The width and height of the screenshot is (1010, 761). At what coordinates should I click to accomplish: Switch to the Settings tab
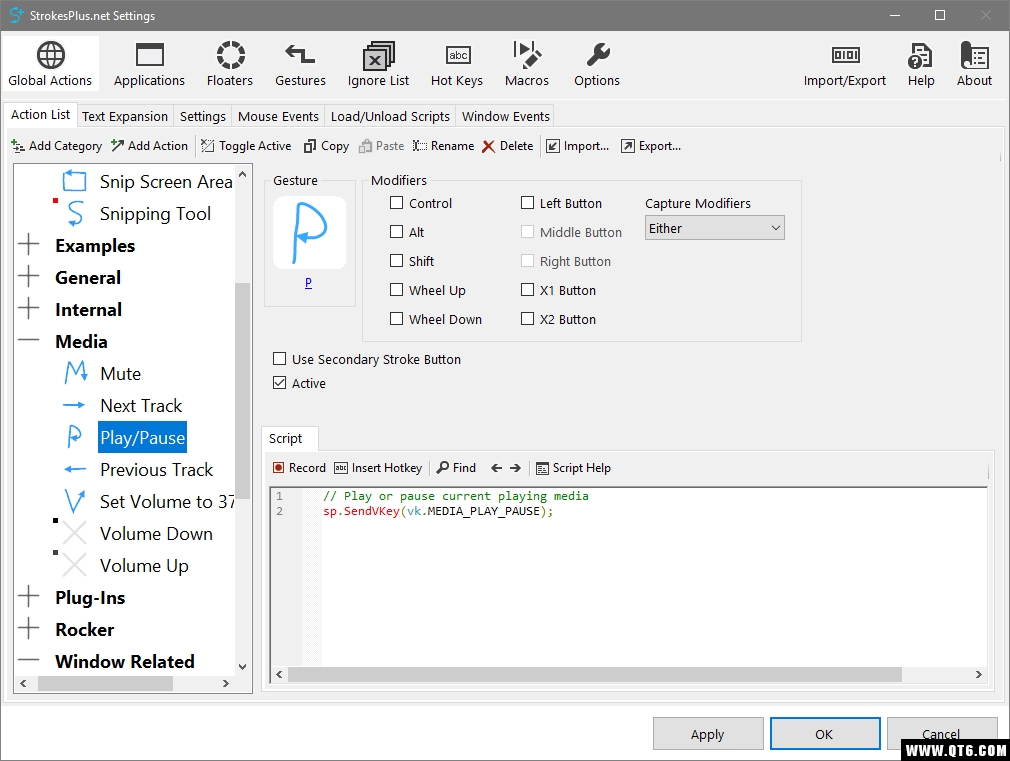202,117
